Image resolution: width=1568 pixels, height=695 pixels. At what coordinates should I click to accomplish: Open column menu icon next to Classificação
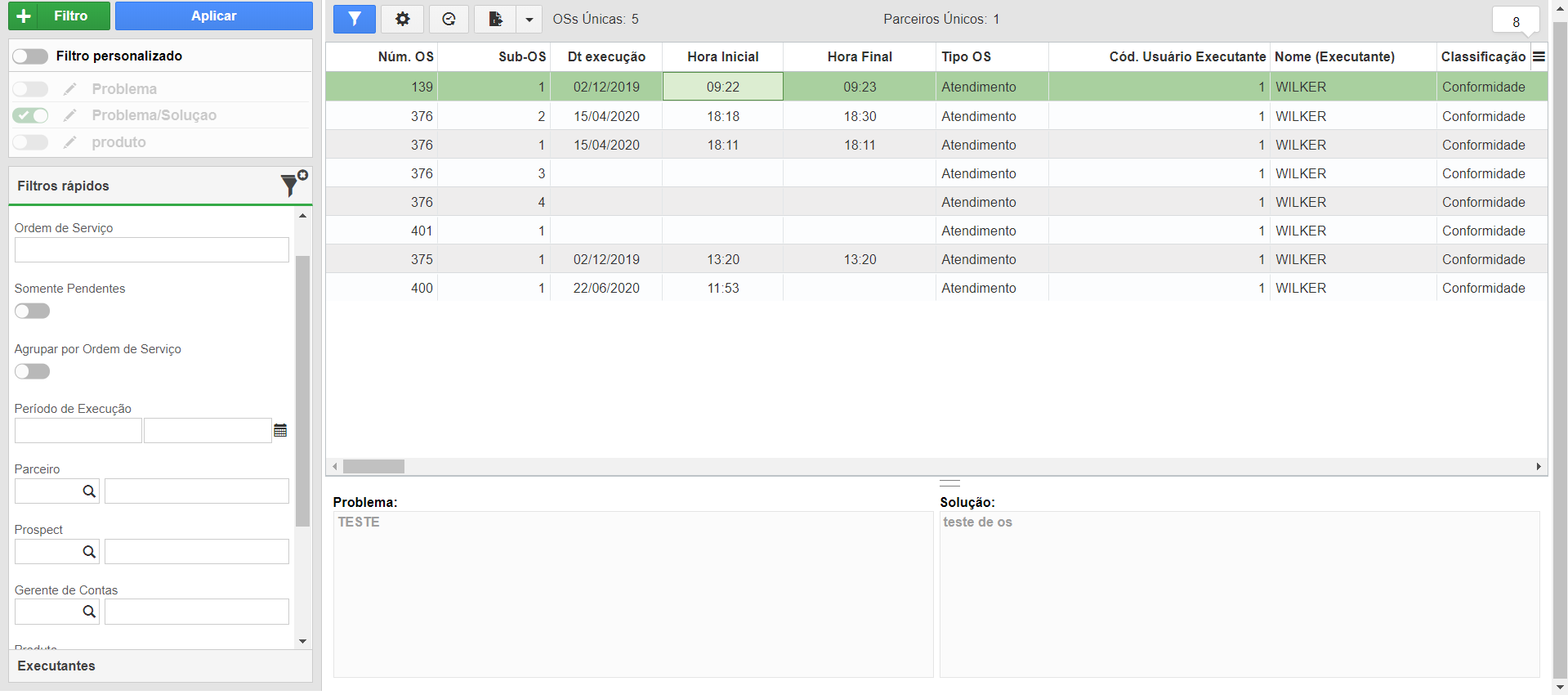(x=1539, y=56)
